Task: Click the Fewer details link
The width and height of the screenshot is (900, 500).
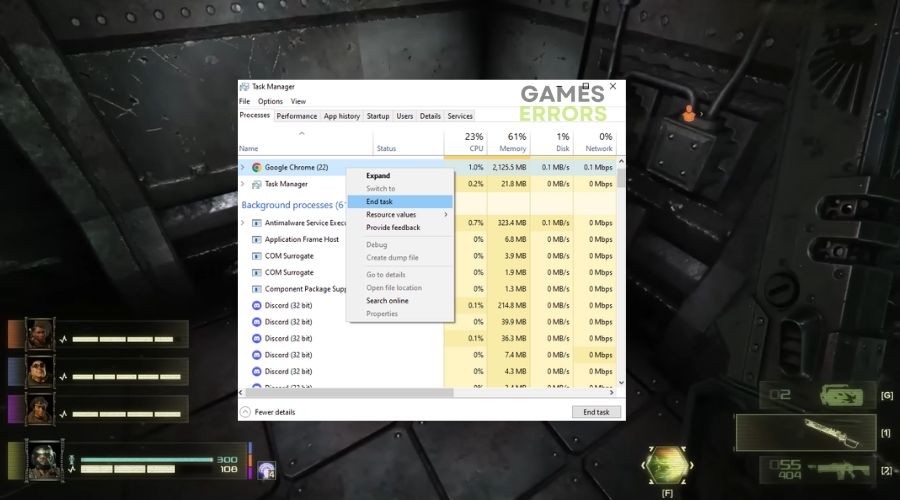Action: tap(274, 412)
